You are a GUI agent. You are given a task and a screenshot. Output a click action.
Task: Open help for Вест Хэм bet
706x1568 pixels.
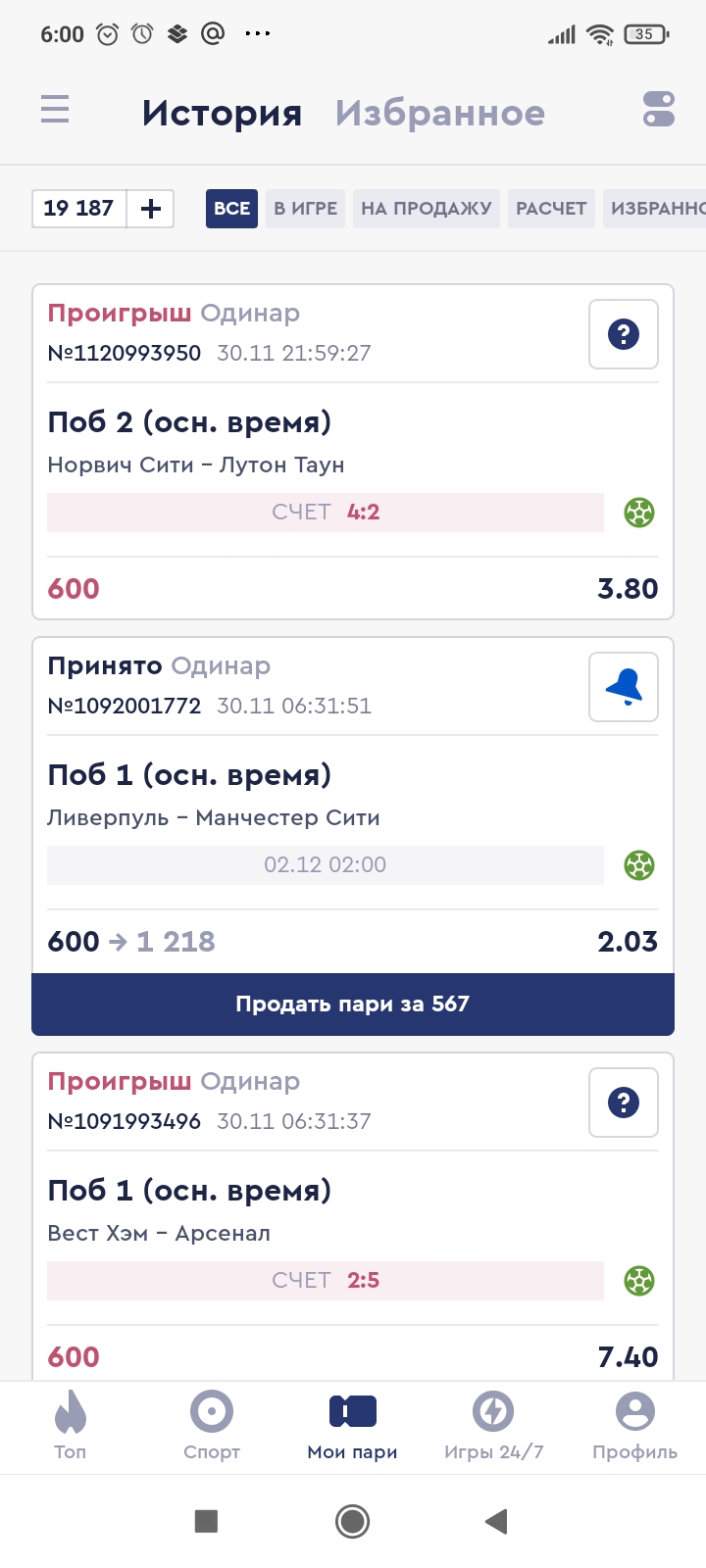point(624,1102)
